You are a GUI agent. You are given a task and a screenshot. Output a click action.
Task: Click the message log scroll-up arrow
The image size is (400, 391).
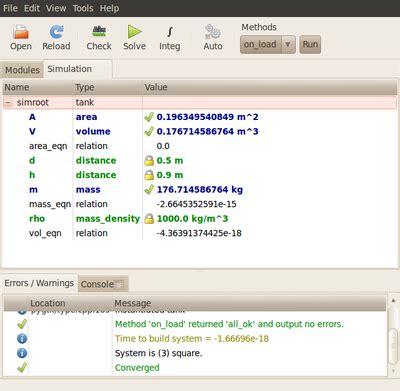coord(393,300)
